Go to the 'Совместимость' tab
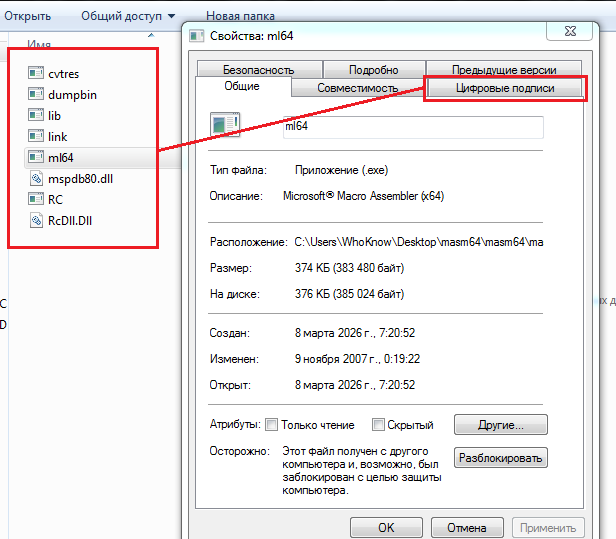 [357, 88]
